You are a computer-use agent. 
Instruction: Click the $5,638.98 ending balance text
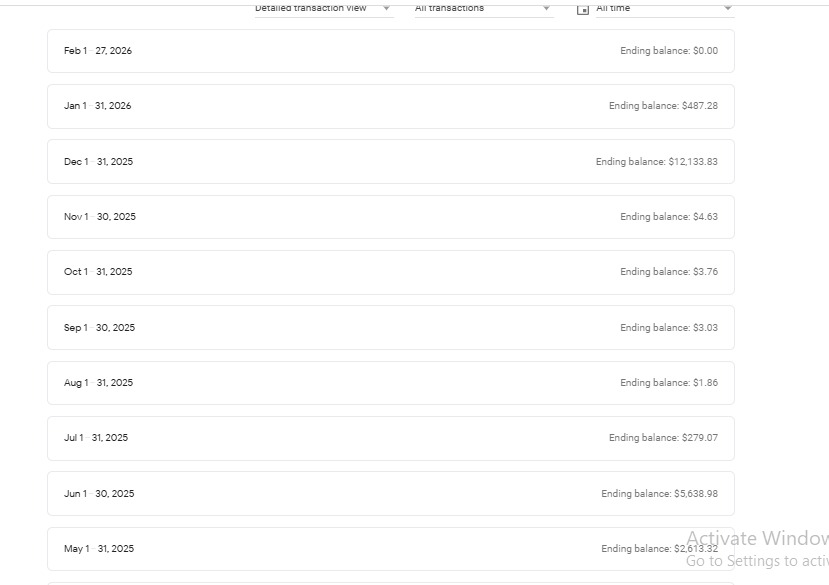point(695,494)
